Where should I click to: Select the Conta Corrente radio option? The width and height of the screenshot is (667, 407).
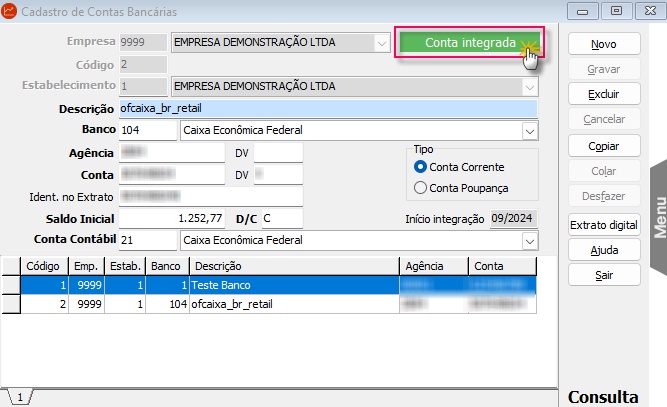421,166
